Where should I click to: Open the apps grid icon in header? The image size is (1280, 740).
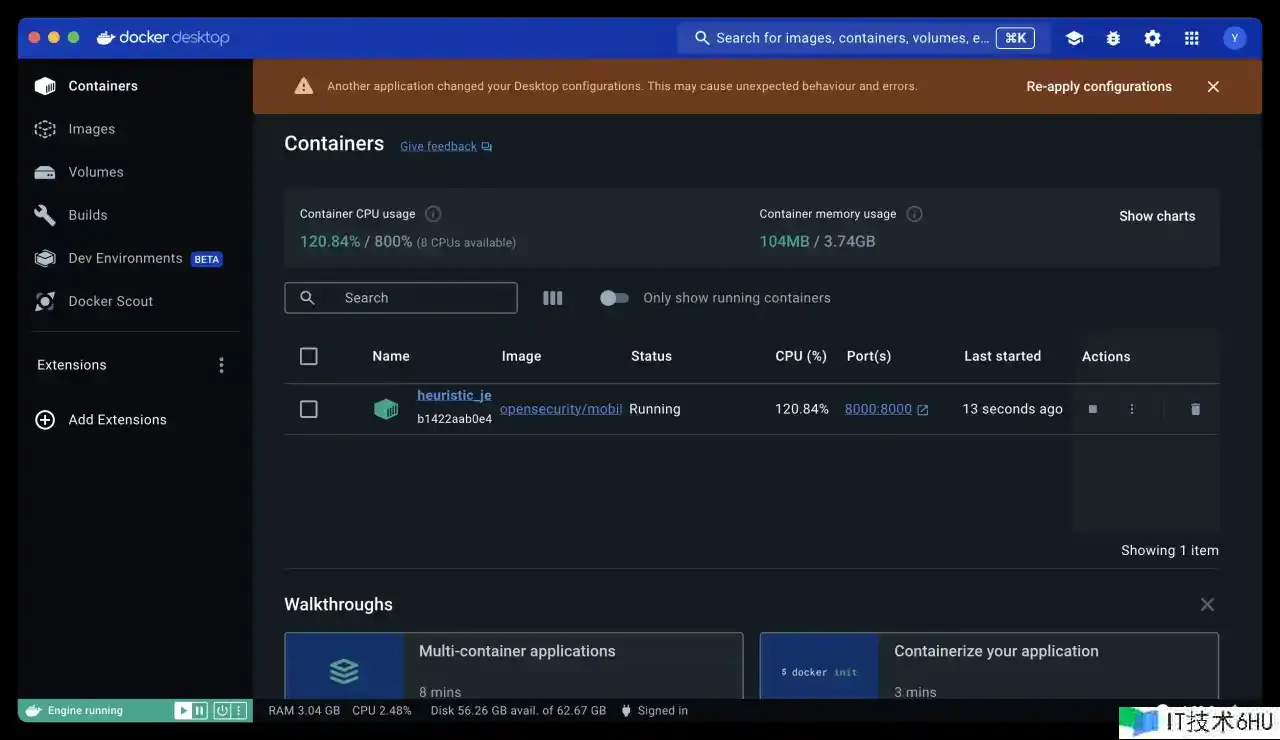click(1191, 38)
